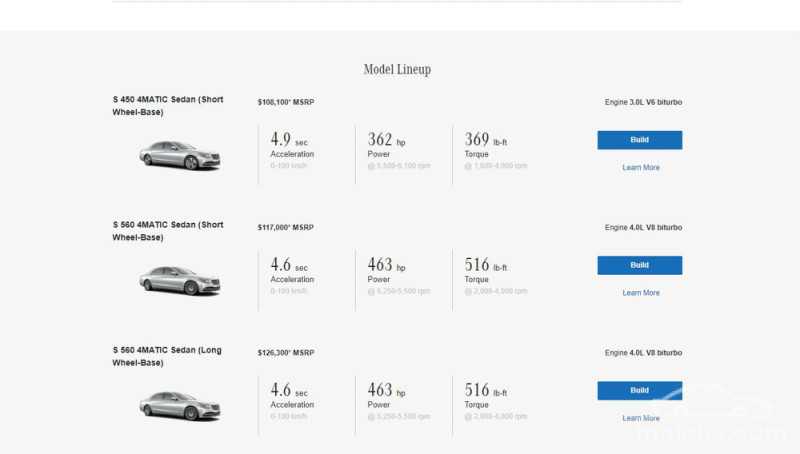Select the S 450 4MATIC car image
The width and height of the screenshot is (800, 454).
point(179,155)
